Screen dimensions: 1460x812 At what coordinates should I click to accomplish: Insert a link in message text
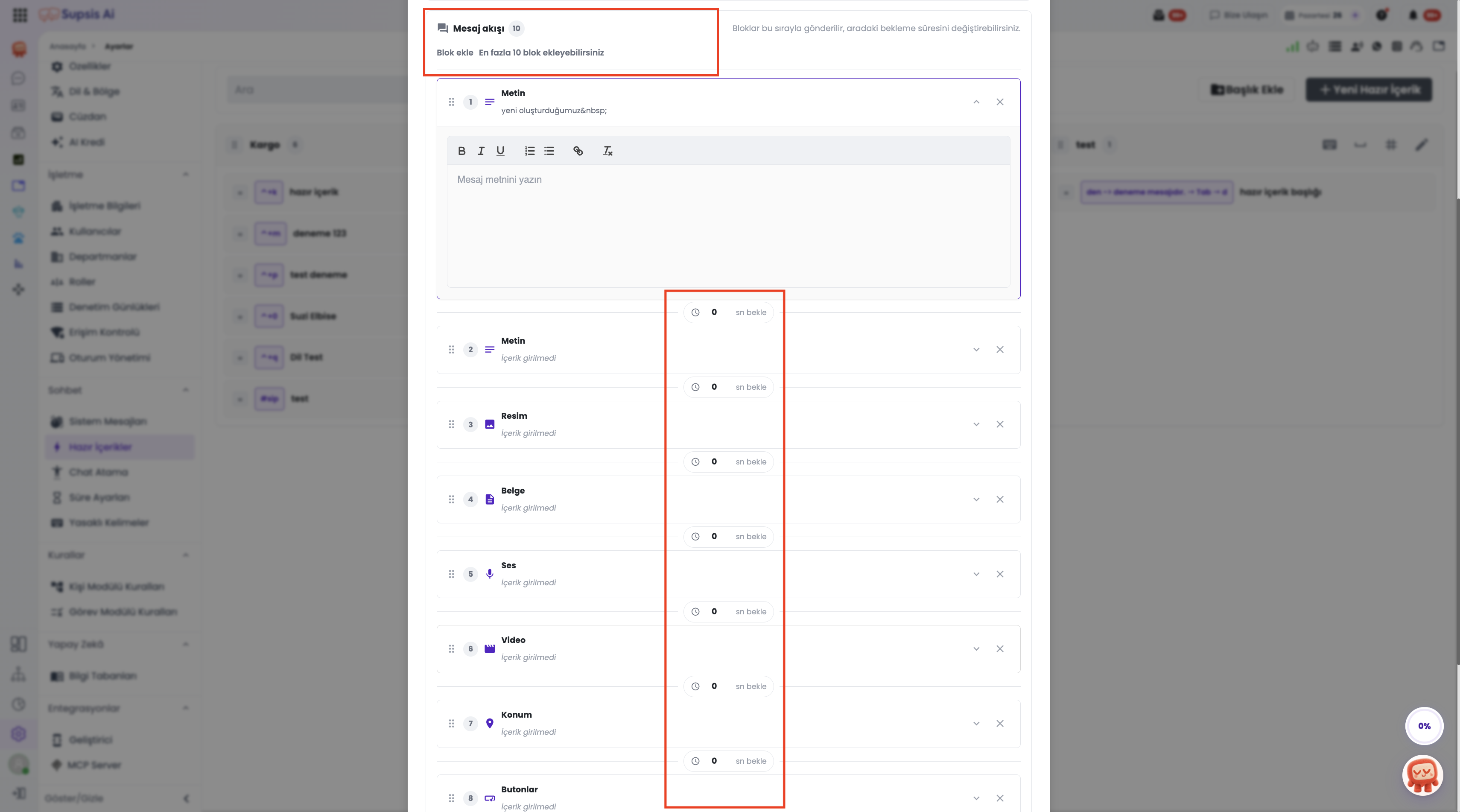tap(578, 151)
